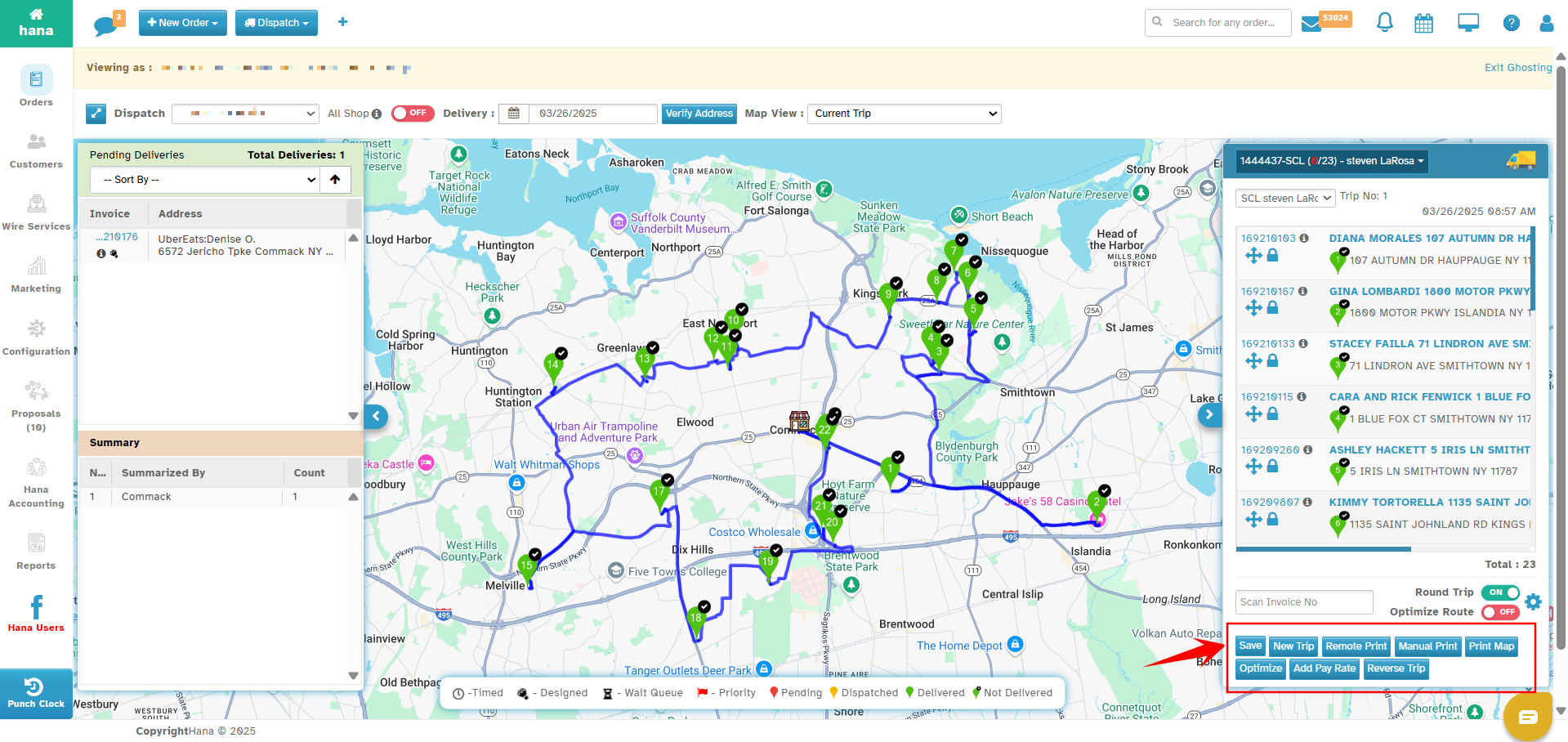Go to Orders in sidebar
The height and width of the screenshot is (742, 1568).
click(x=36, y=87)
